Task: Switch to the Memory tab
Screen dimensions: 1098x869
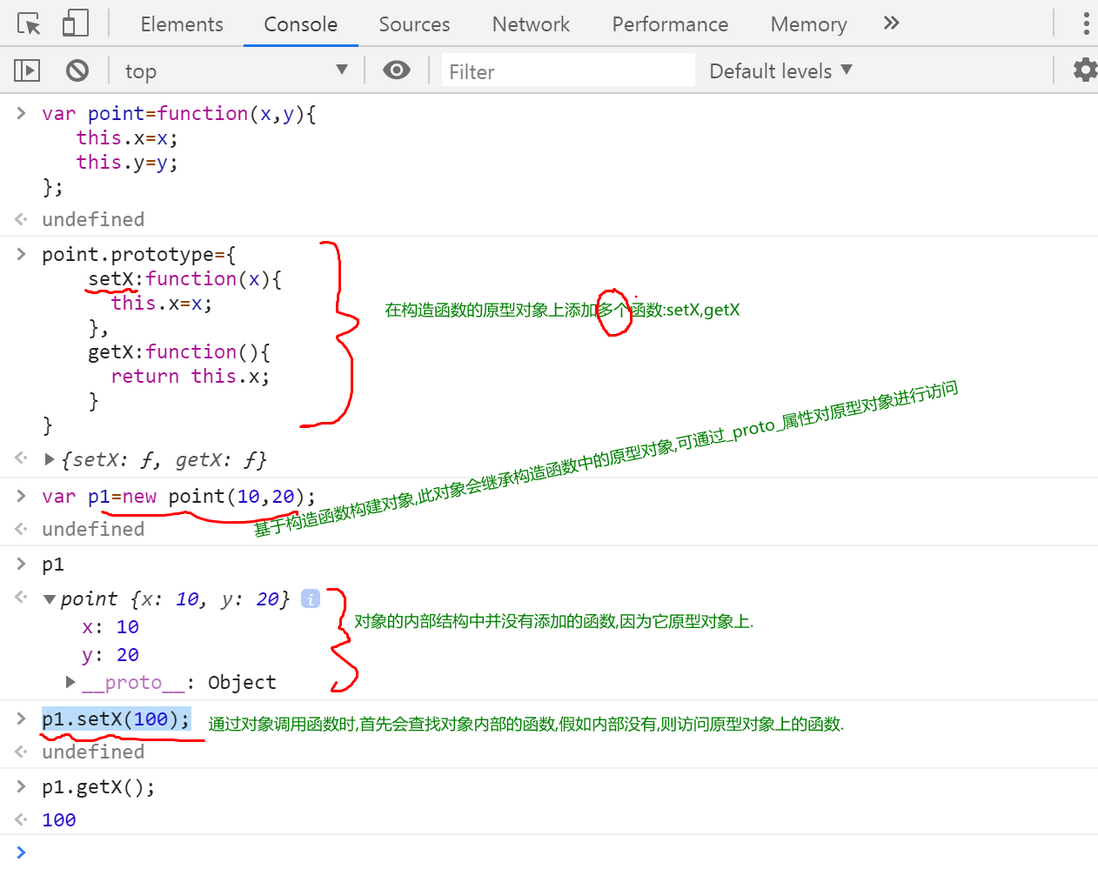Action: pos(808,25)
